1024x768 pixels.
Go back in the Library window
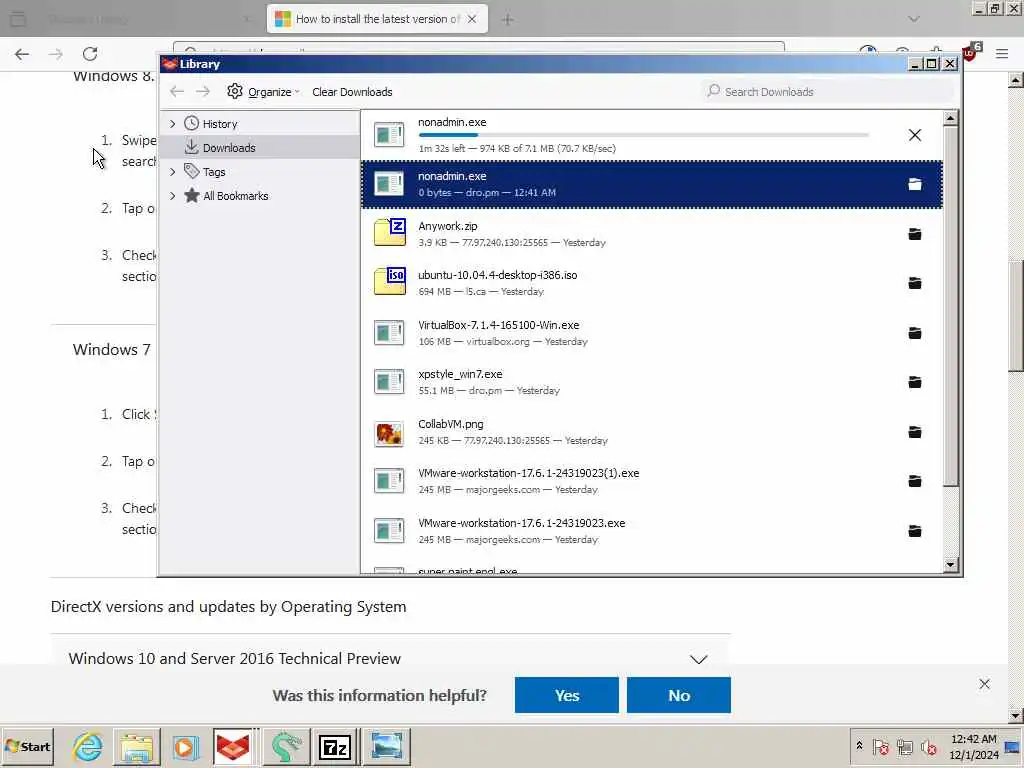[177, 91]
